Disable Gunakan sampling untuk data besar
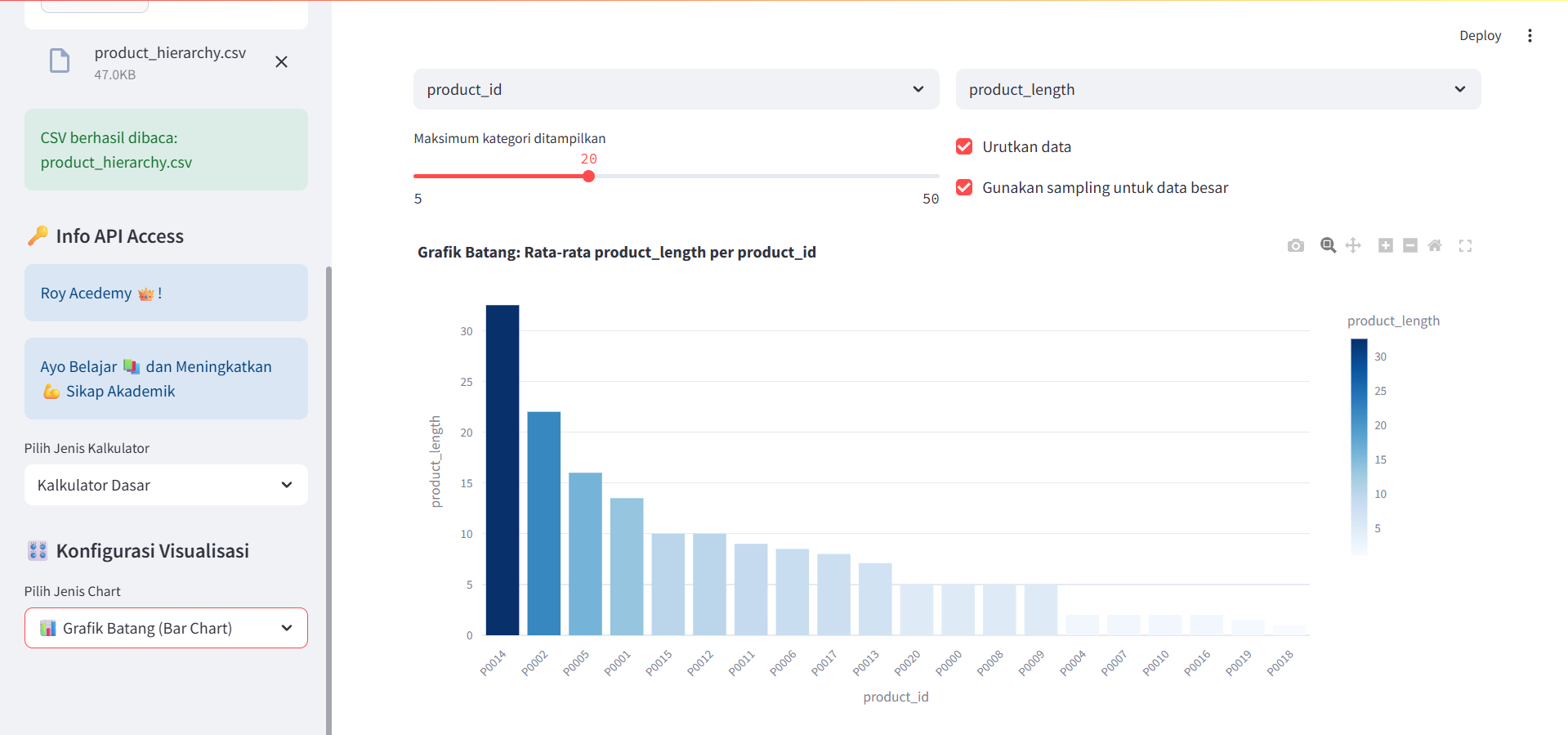Image resolution: width=1568 pixels, height=735 pixels. coord(964,188)
